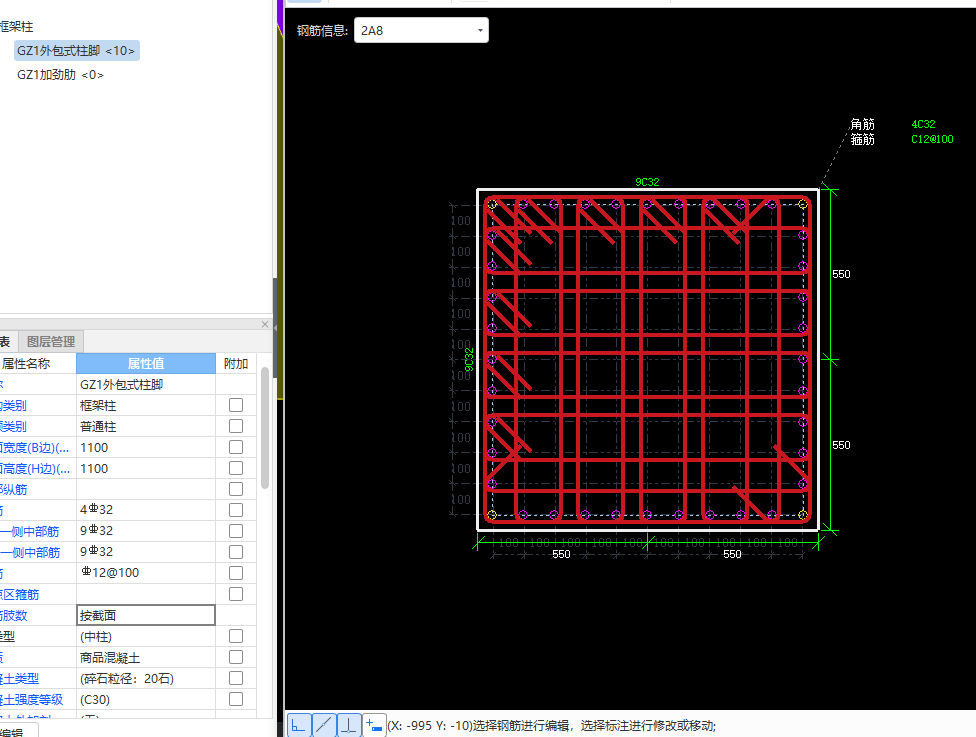
Task: Tick the 附加 checkbox for (C30) row
Action: pyautogui.click(x=236, y=699)
